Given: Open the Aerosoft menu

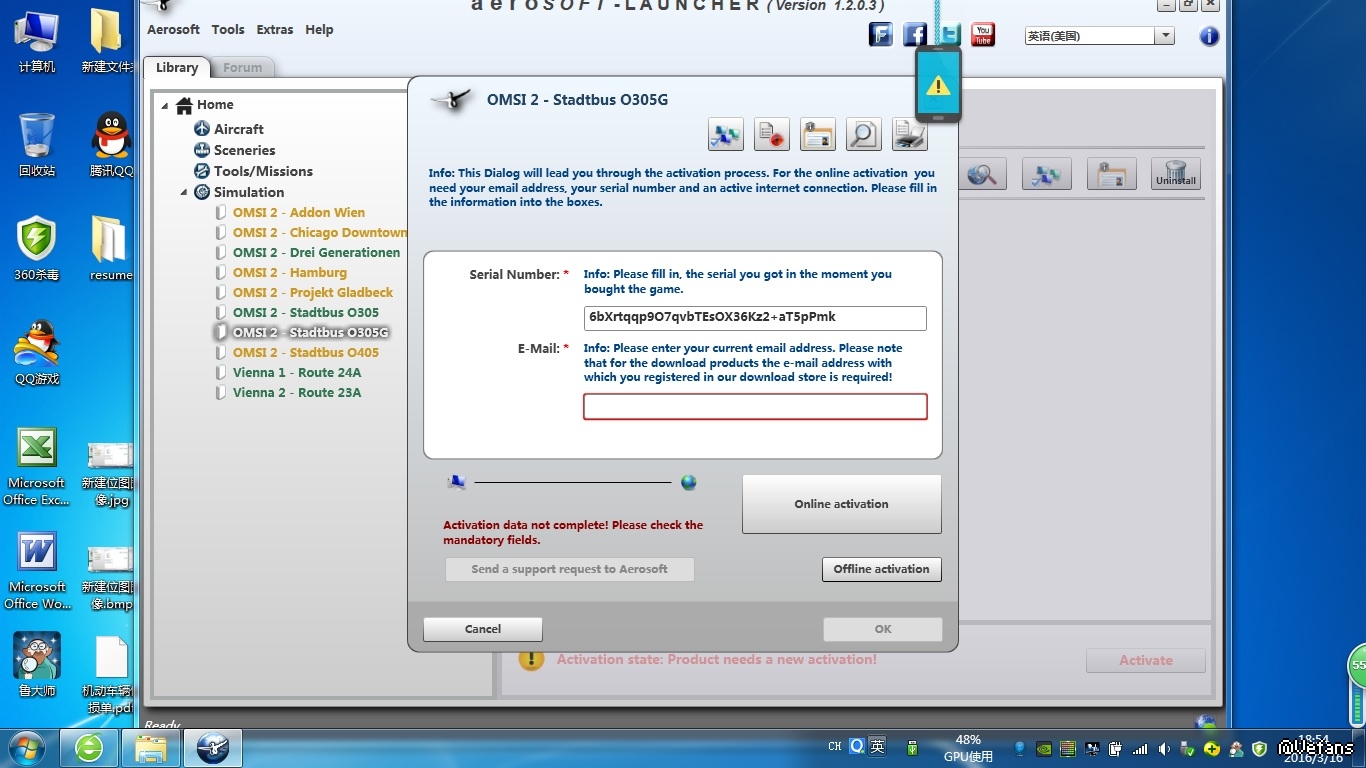Looking at the screenshot, I should coord(173,29).
